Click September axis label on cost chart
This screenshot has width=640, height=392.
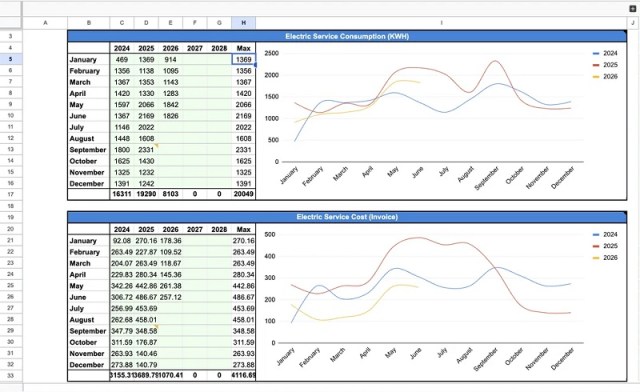click(486, 360)
